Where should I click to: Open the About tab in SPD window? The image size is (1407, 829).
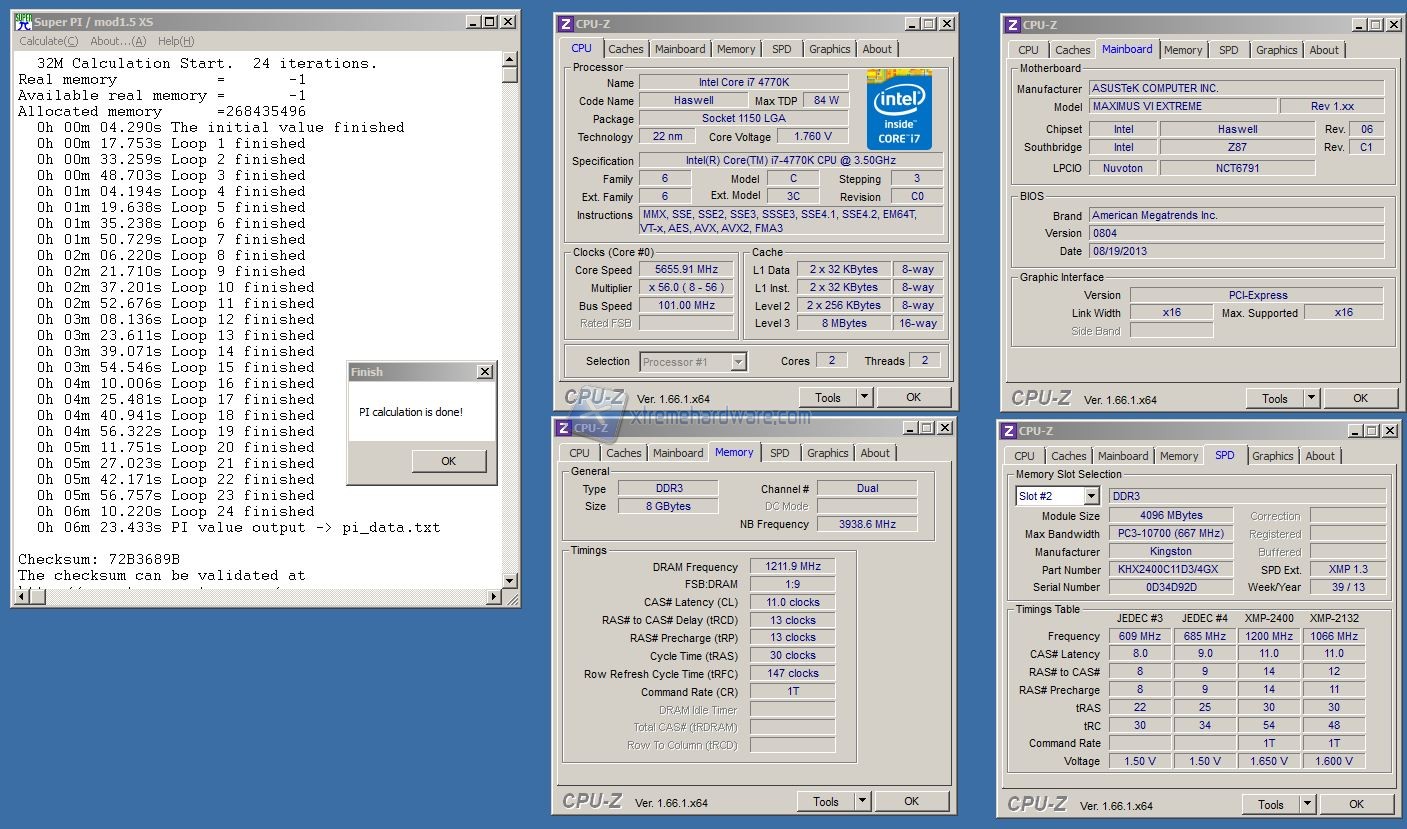[1319, 456]
